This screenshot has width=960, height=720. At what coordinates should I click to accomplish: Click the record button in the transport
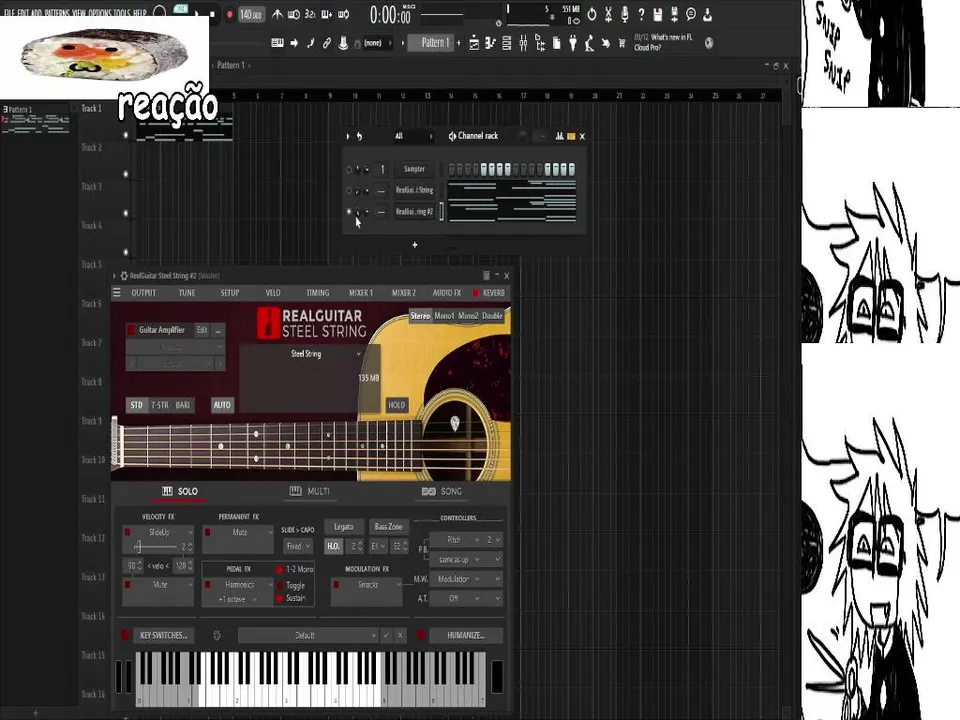click(230, 14)
